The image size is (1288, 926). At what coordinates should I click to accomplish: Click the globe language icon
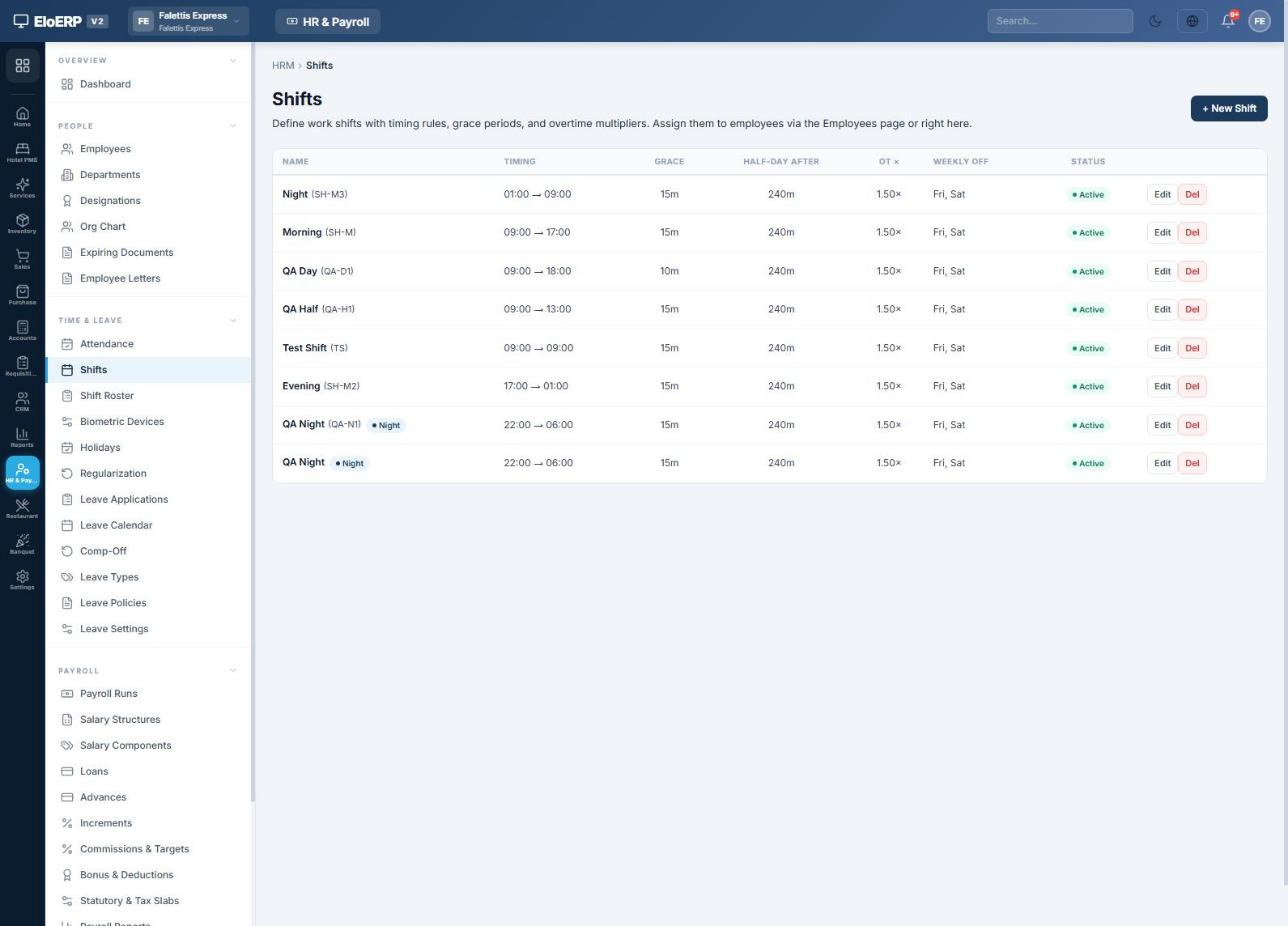[x=1192, y=21]
